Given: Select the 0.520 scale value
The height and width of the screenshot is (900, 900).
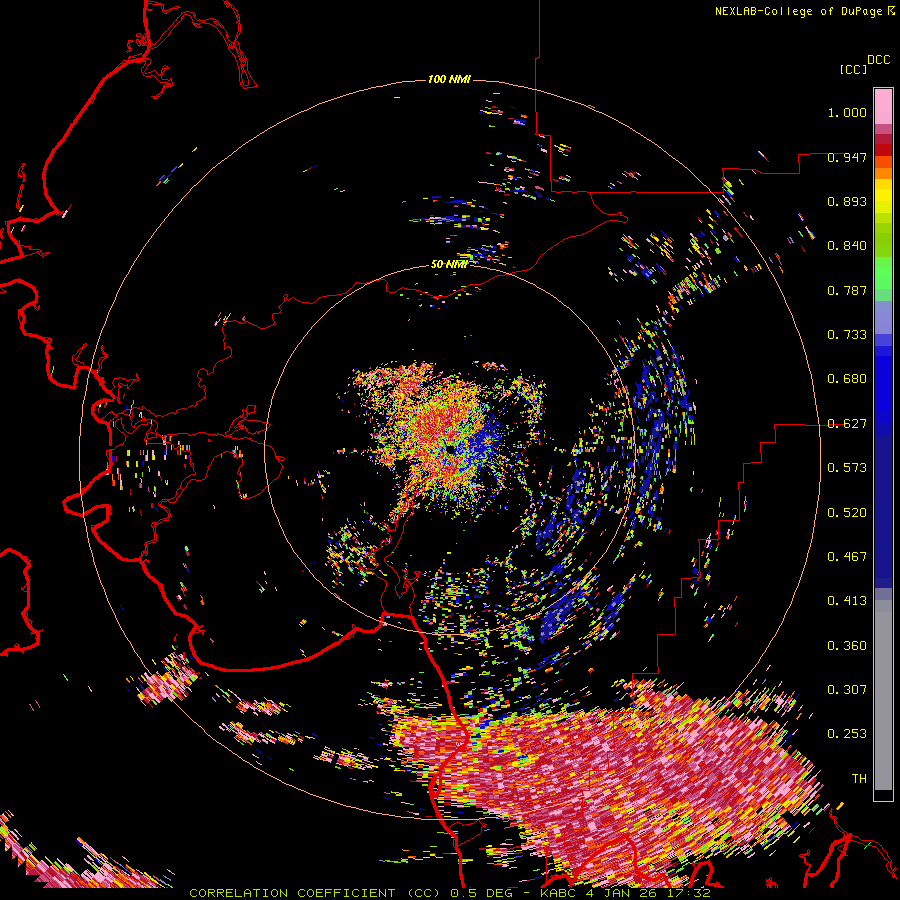Looking at the screenshot, I should (x=847, y=513).
